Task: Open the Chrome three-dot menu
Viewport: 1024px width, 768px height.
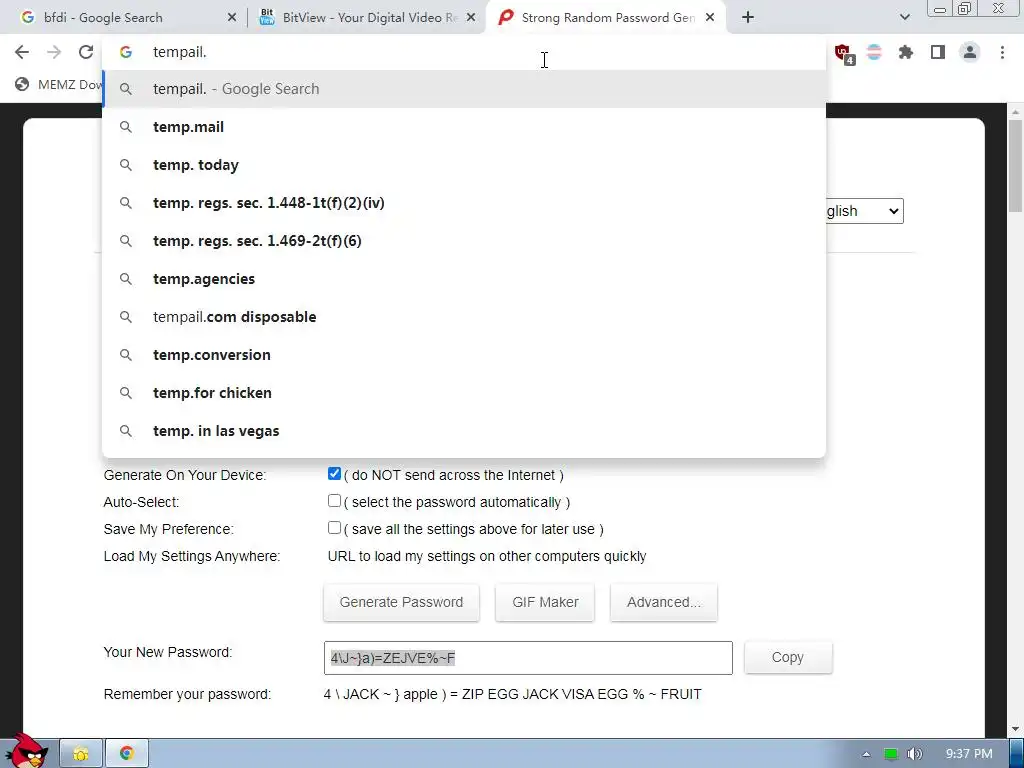Action: coord(1002,52)
